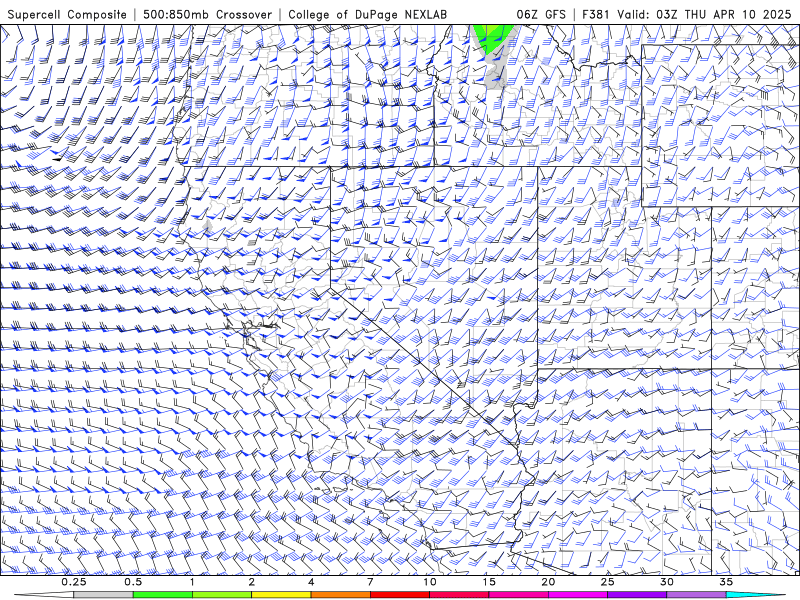Click the "06Z GFS" model run label
800x600 pixels.
click(541, 14)
